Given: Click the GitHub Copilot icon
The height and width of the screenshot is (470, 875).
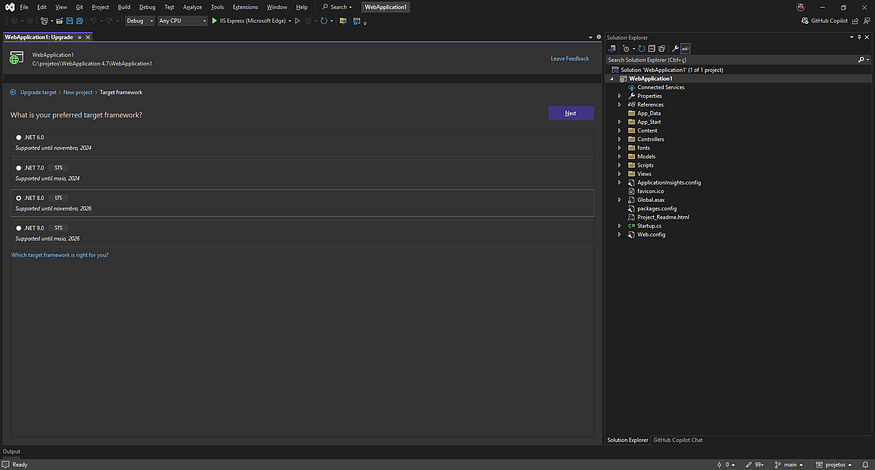Looking at the screenshot, I should coord(807,20).
